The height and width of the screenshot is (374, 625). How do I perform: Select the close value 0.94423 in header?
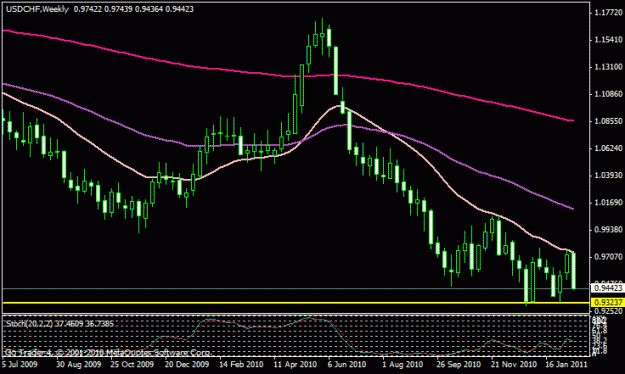coord(179,9)
